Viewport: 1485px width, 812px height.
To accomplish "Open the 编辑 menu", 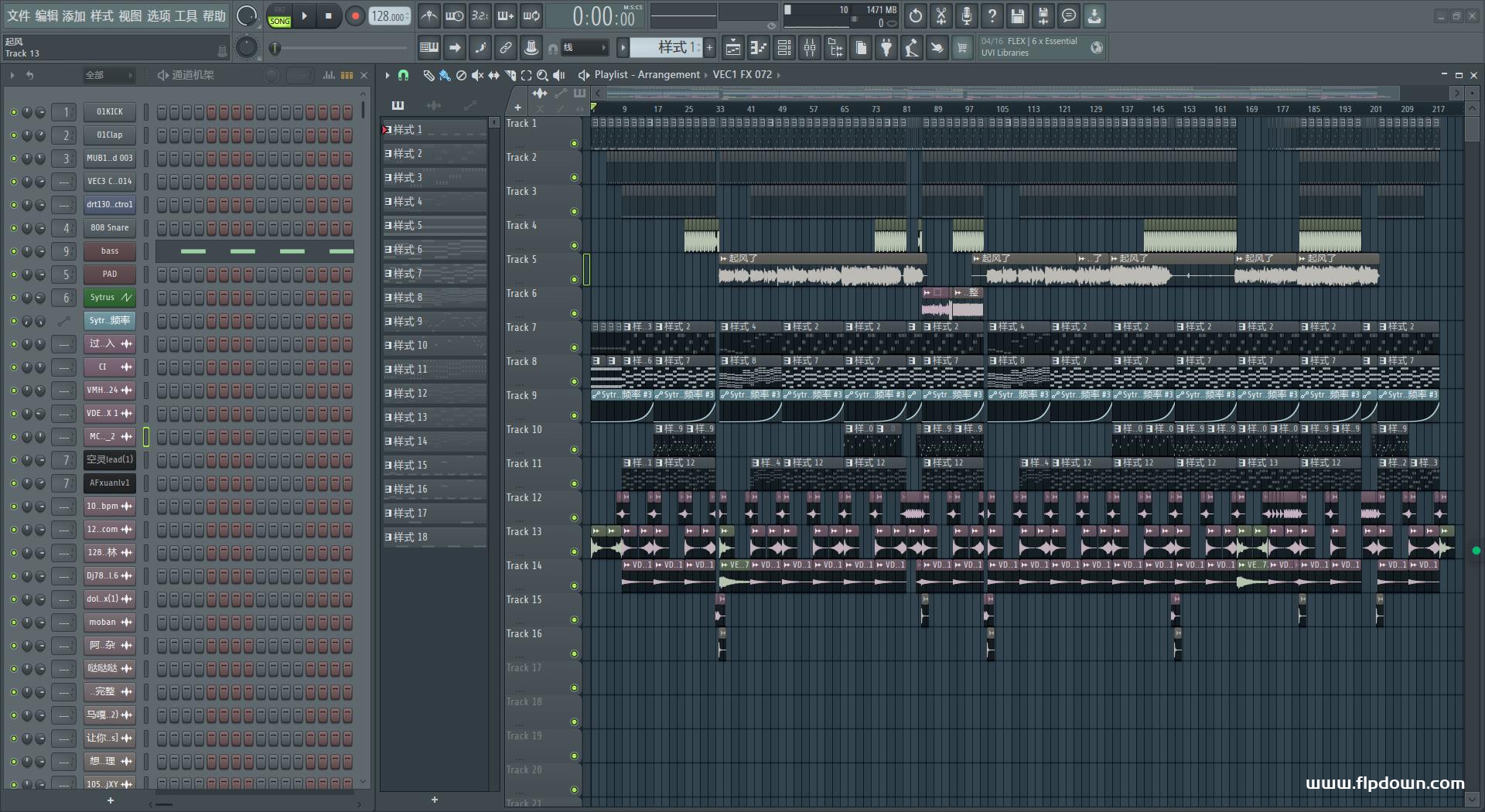I will tap(46, 15).
